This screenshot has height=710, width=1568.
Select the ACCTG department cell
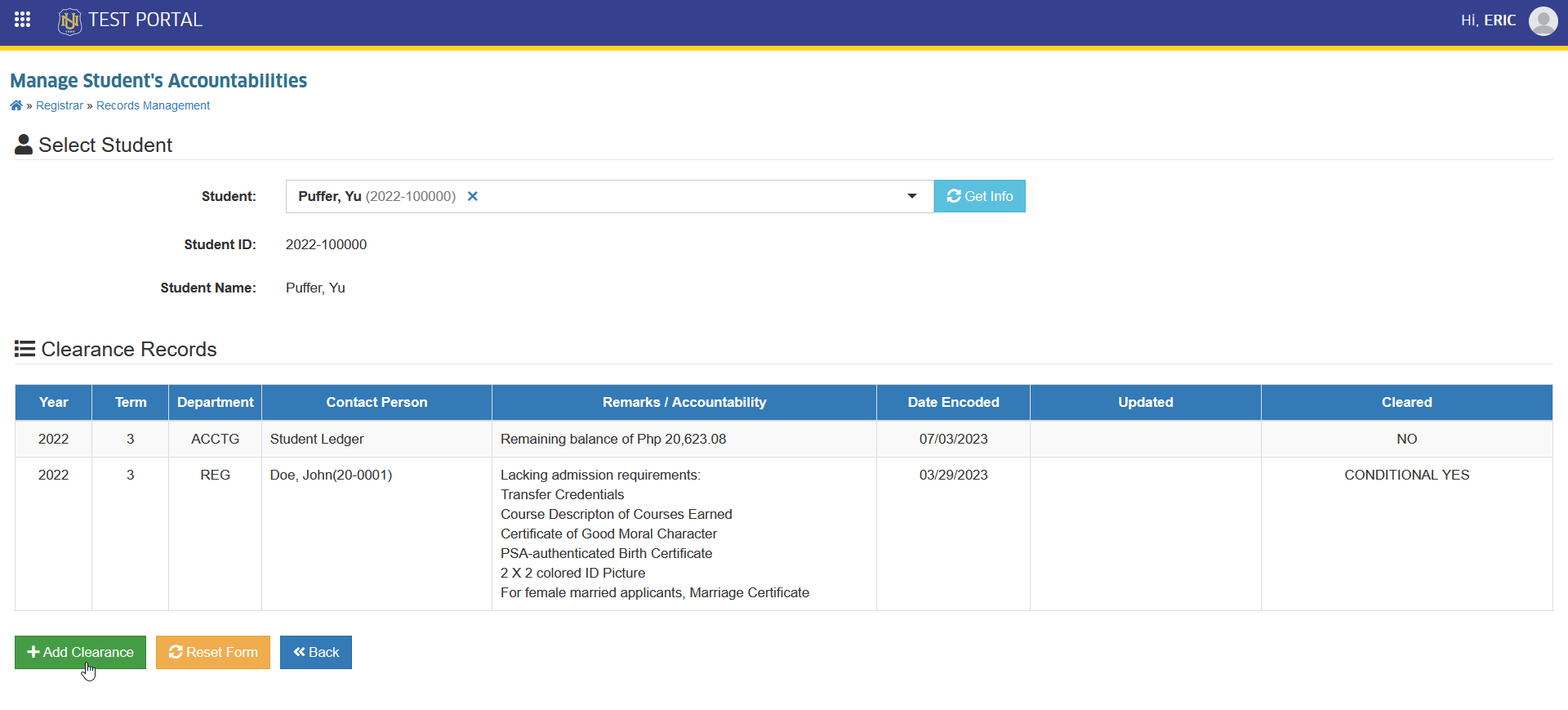coord(216,439)
